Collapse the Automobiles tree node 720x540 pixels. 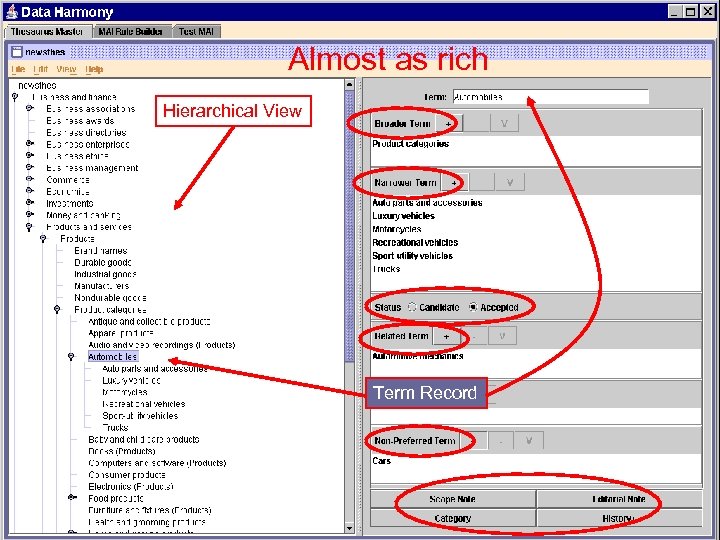click(71, 357)
